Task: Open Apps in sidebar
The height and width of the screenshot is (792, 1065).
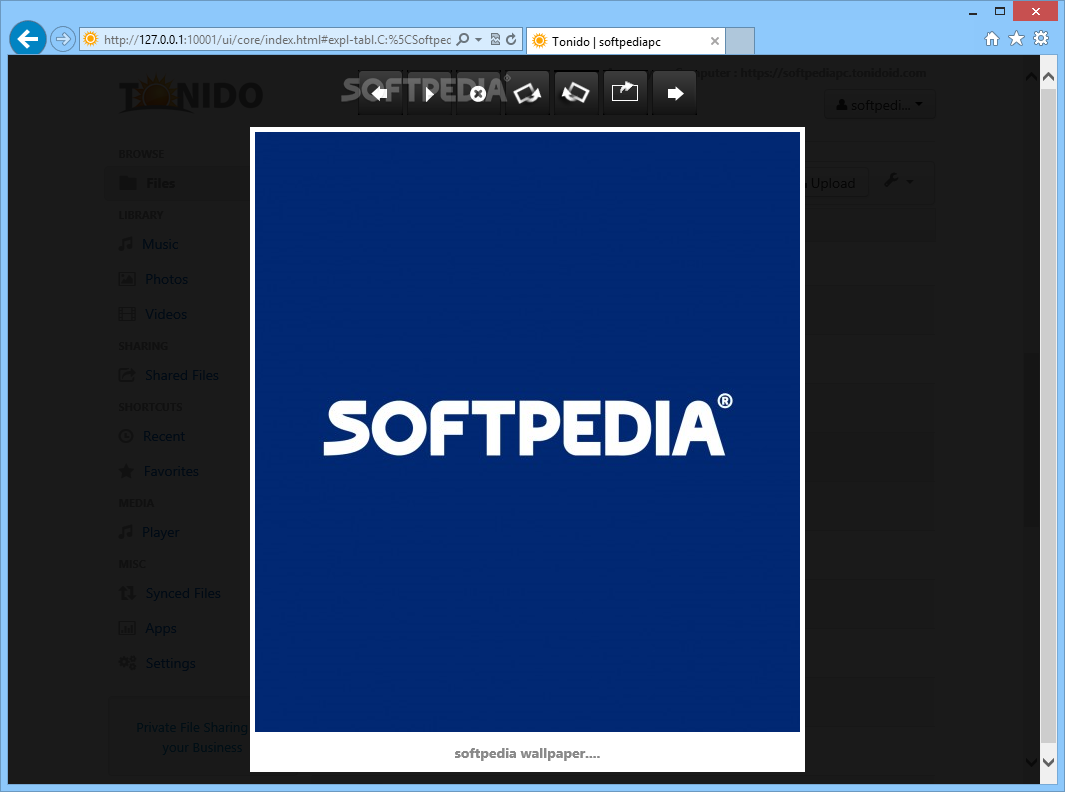Action: 147,628
